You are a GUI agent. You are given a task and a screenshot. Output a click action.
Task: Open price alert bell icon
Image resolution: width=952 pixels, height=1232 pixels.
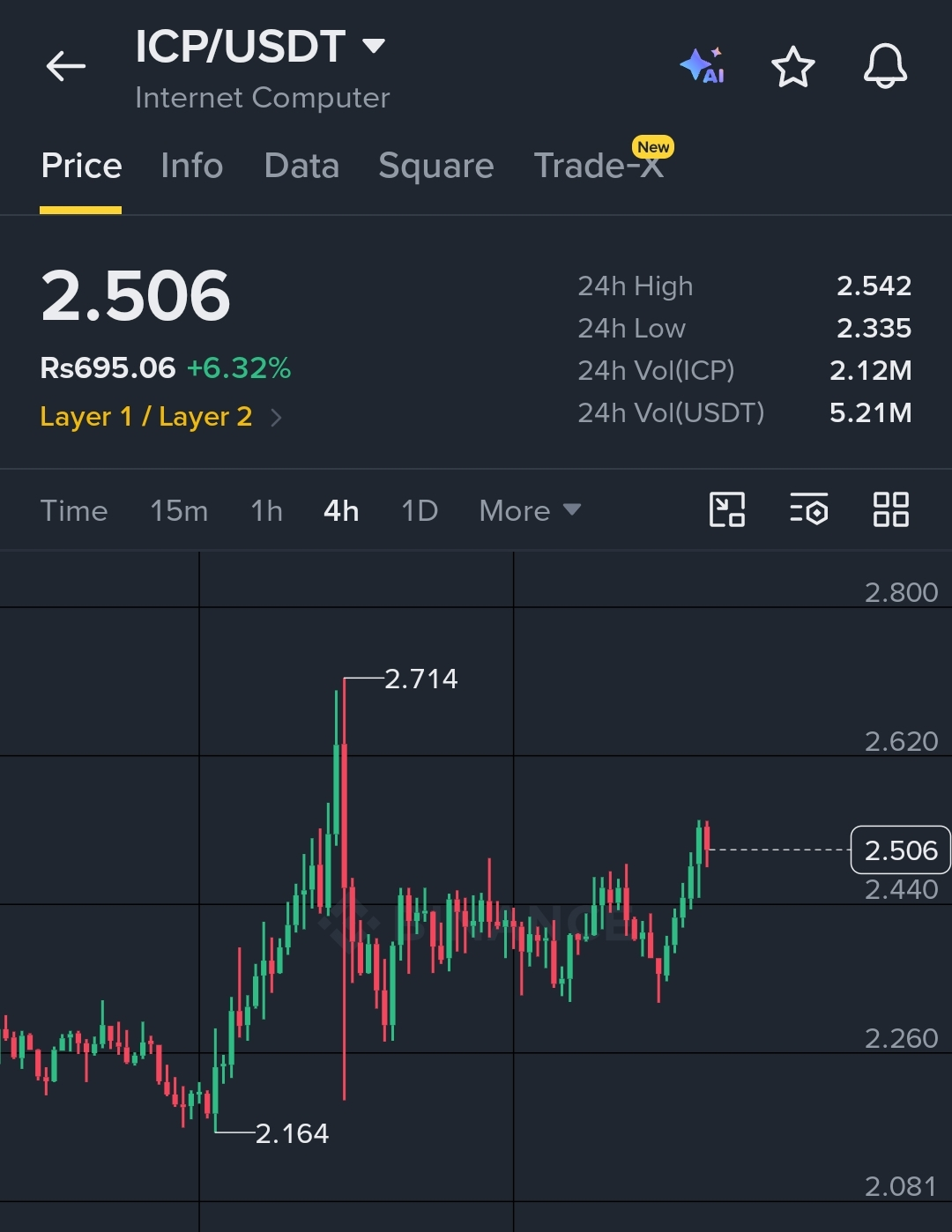(x=885, y=66)
